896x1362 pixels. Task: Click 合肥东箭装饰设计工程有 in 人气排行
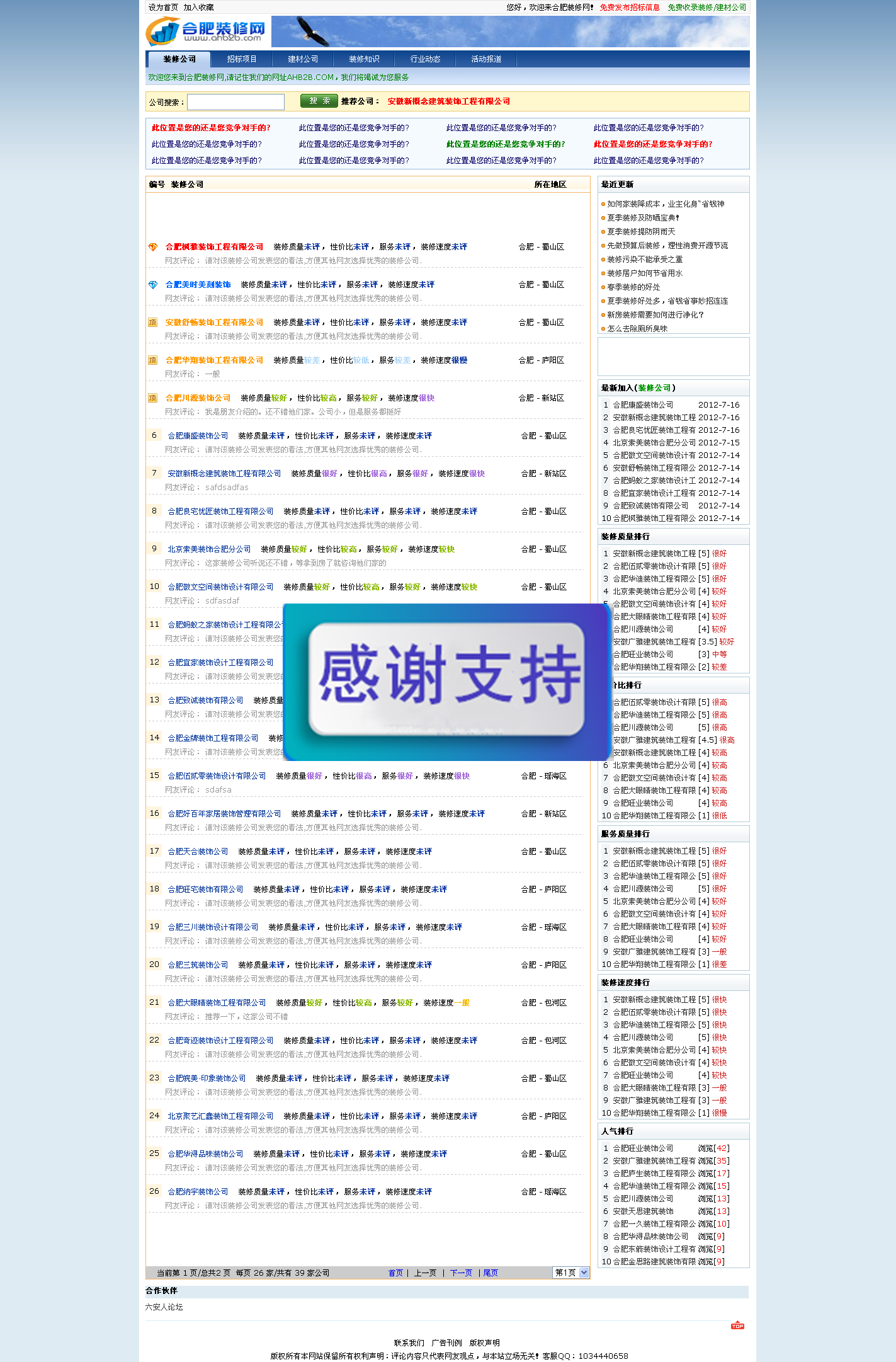point(654,1249)
